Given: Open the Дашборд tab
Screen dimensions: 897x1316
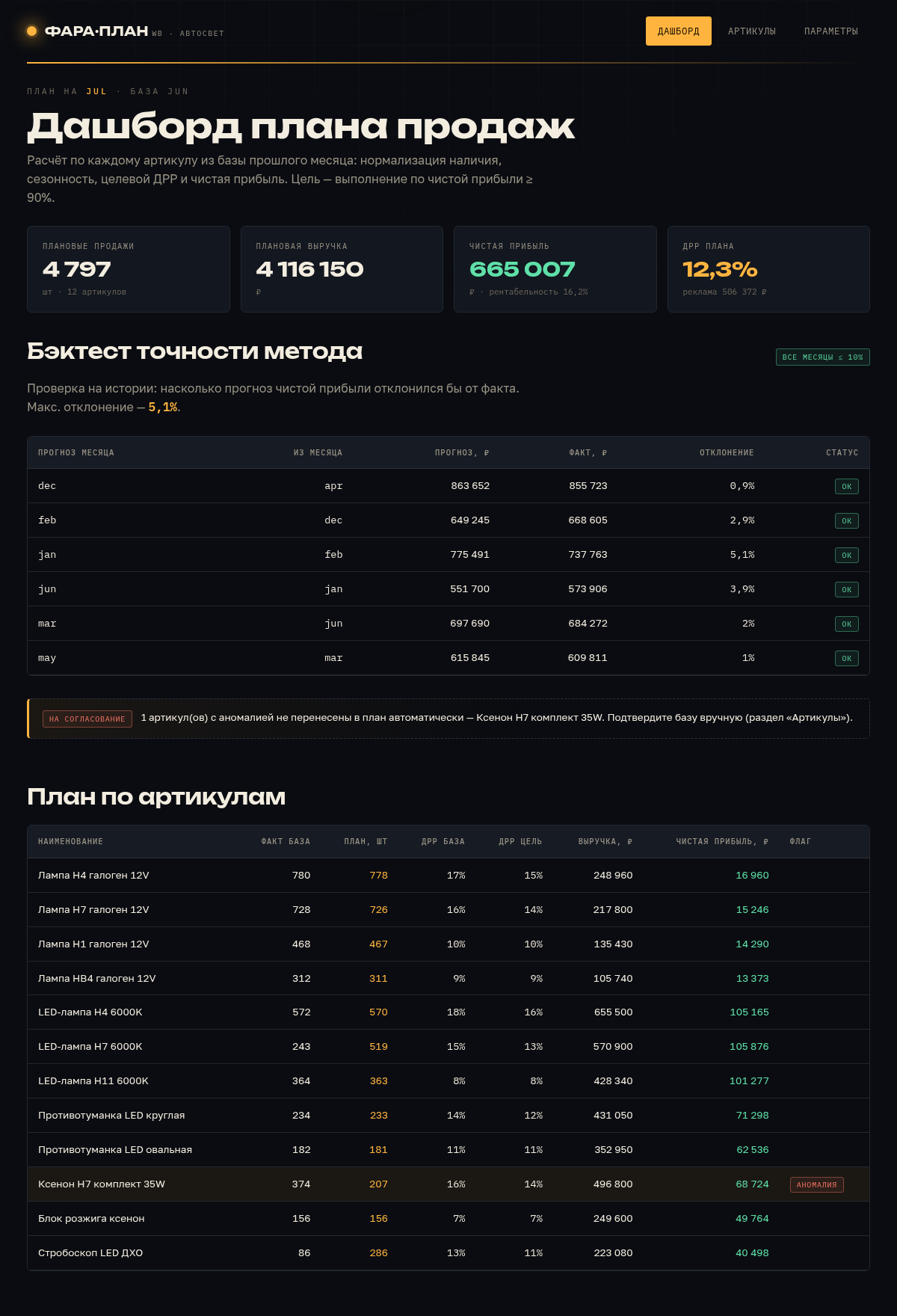Looking at the screenshot, I should (x=678, y=31).
